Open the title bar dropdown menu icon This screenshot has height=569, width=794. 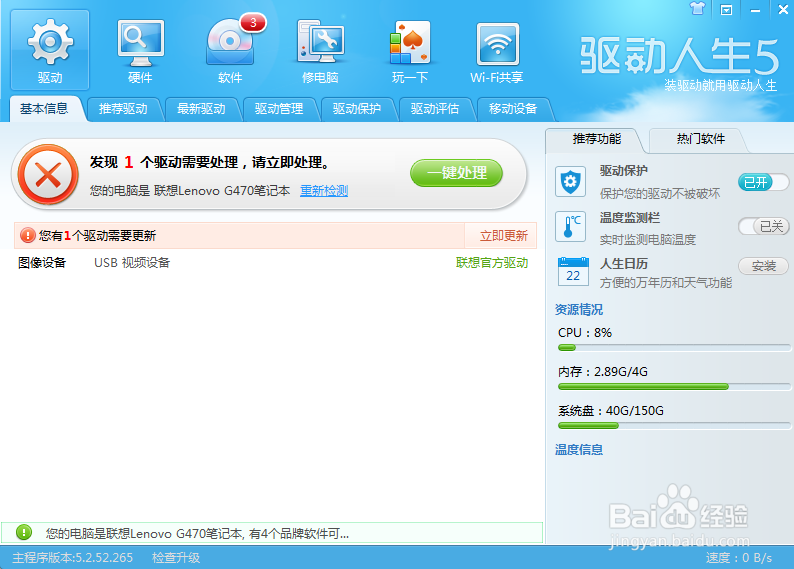coord(726,10)
